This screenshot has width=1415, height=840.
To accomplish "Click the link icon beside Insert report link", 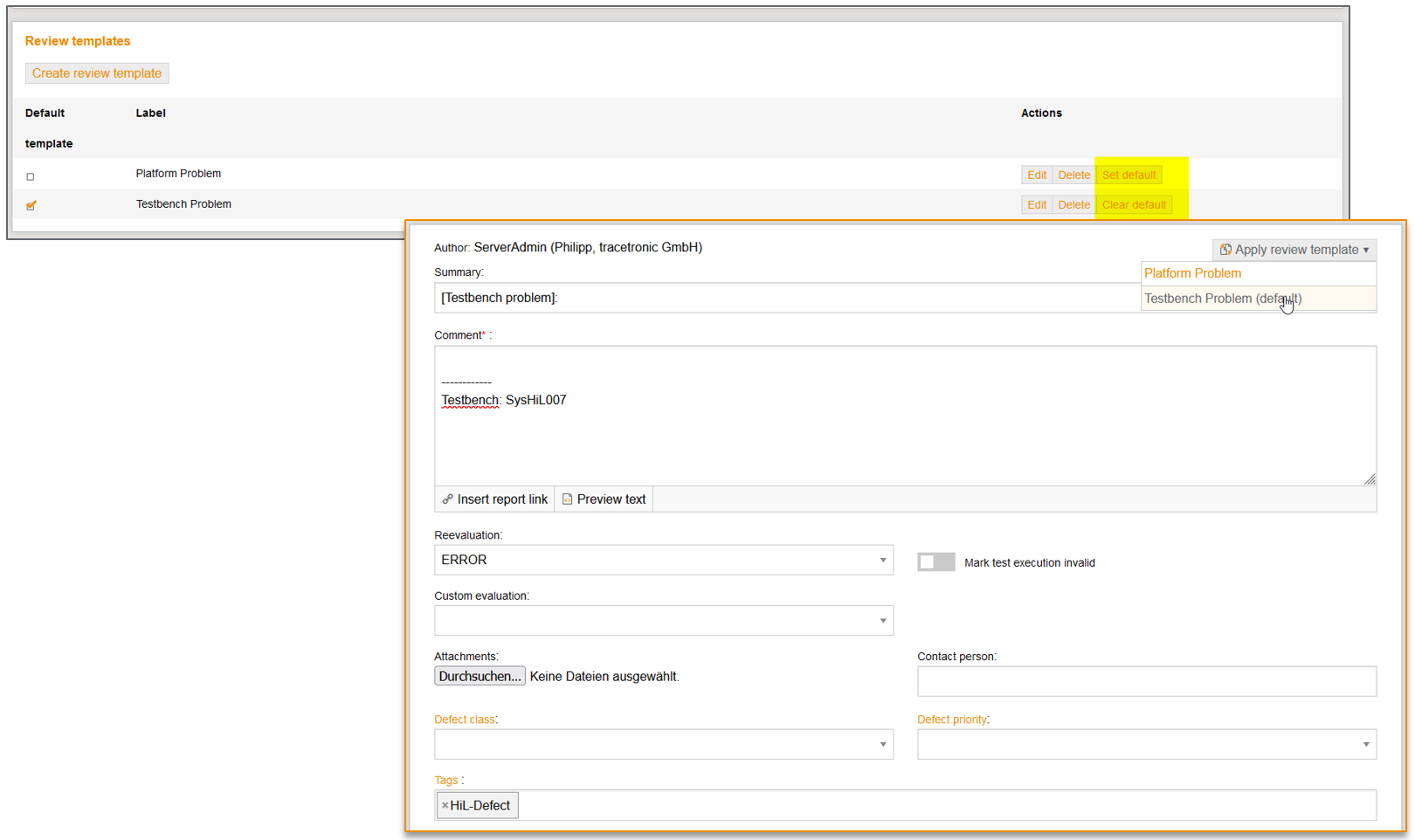I will click(x=447, y=499).
